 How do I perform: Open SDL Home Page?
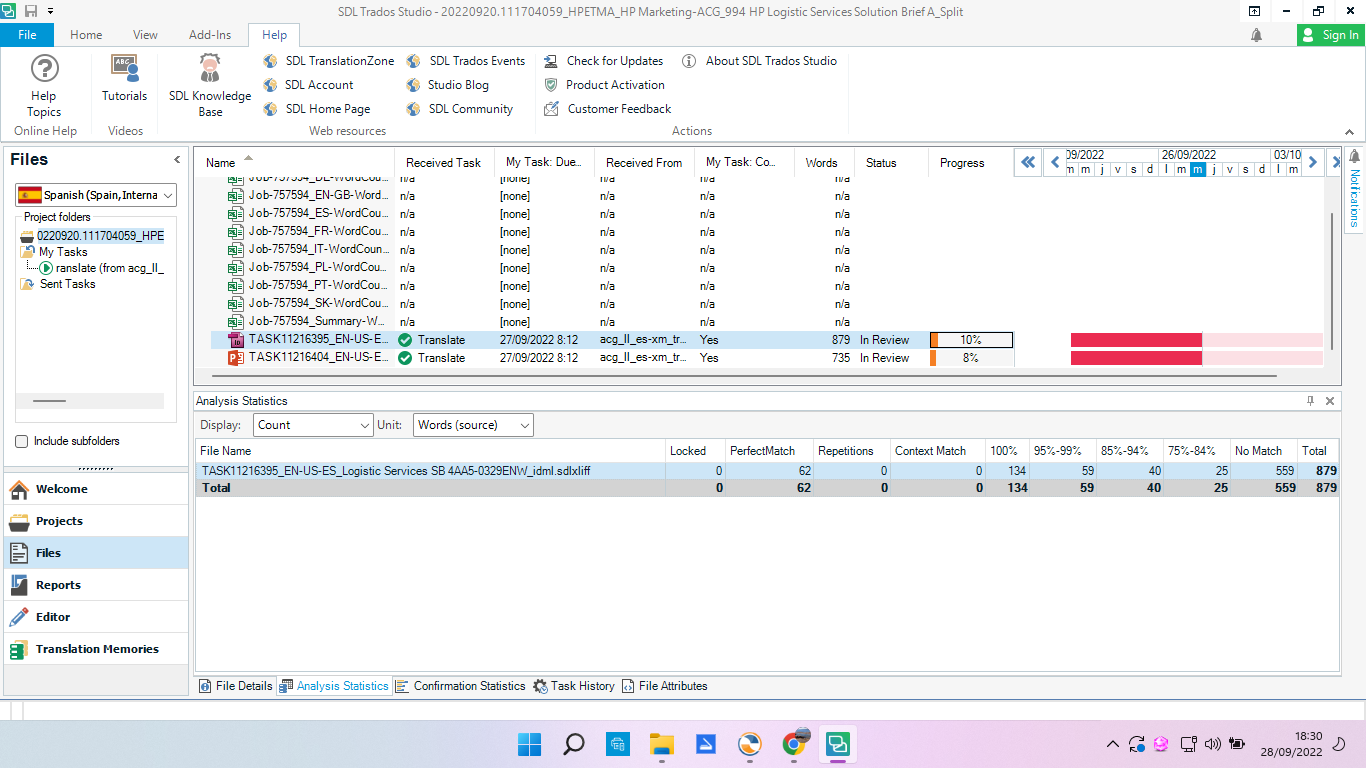[317, 109]
